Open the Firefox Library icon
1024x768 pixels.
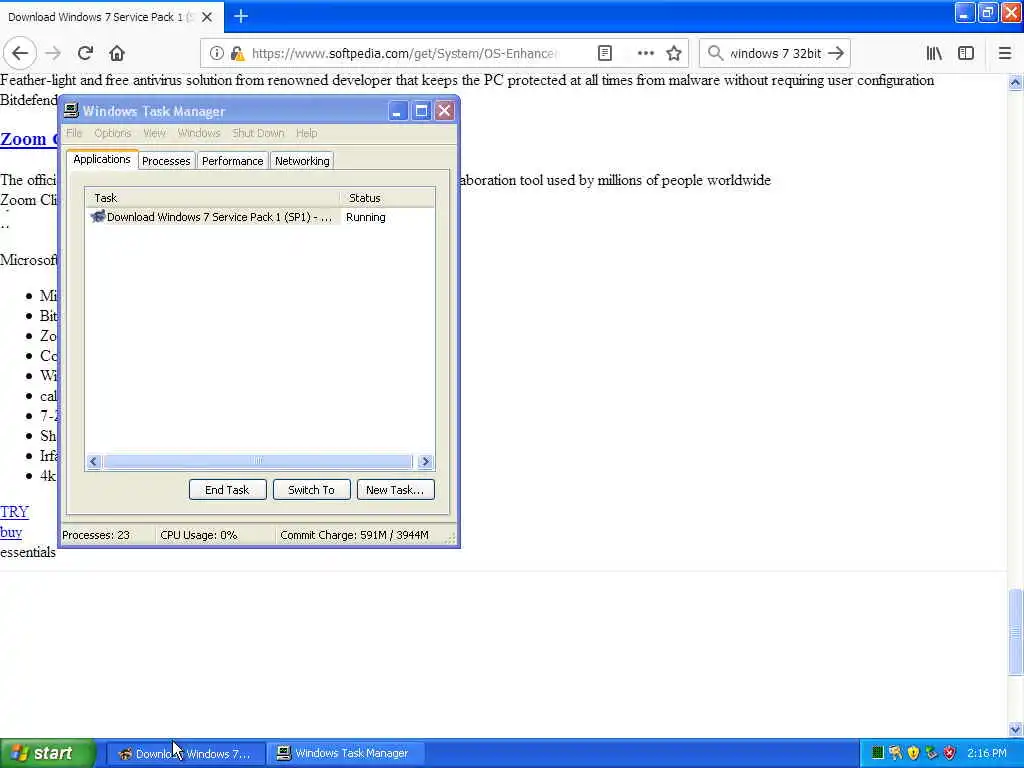(x=934, y=54)
